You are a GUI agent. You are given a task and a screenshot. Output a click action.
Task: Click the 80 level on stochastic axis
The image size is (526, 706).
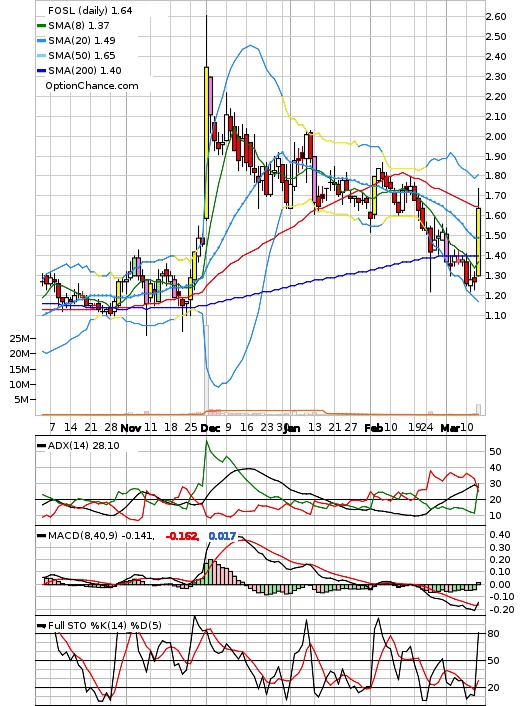tap(494, 634)
